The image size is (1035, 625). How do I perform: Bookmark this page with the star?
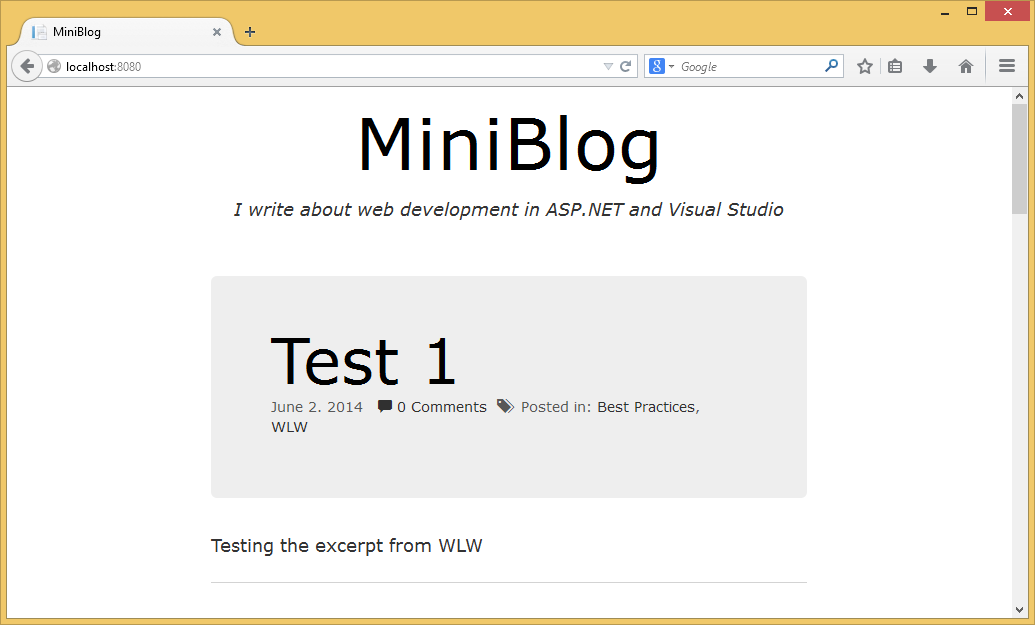[864, 65]
